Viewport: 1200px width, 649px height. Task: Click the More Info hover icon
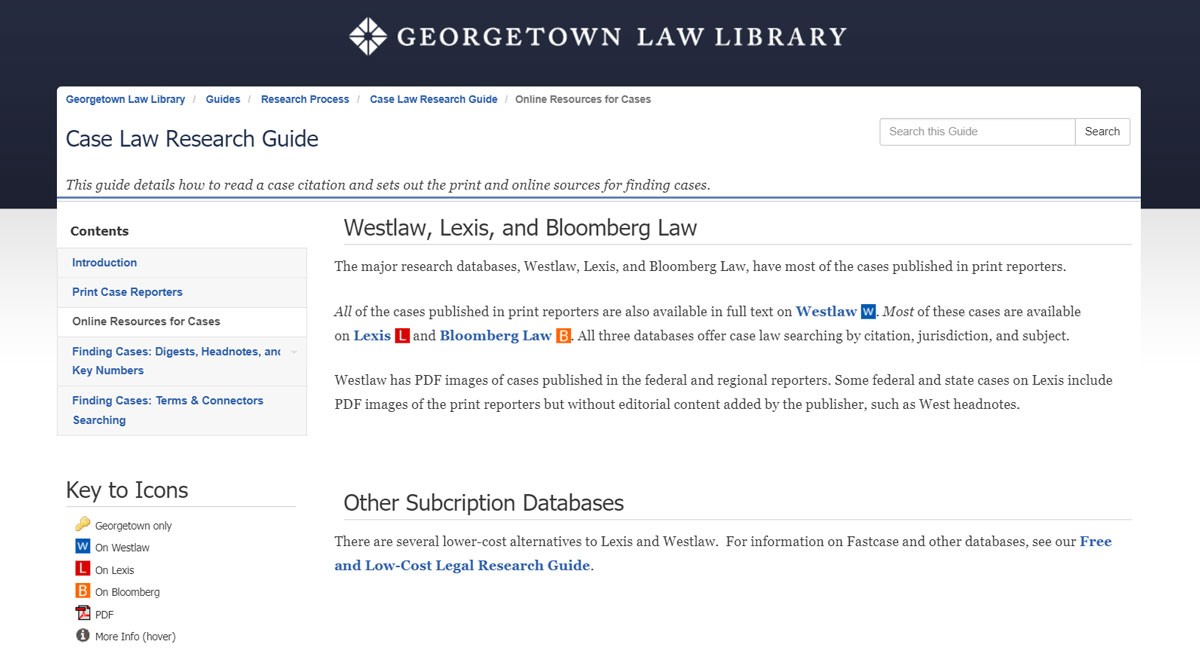(x=83, y=636)
